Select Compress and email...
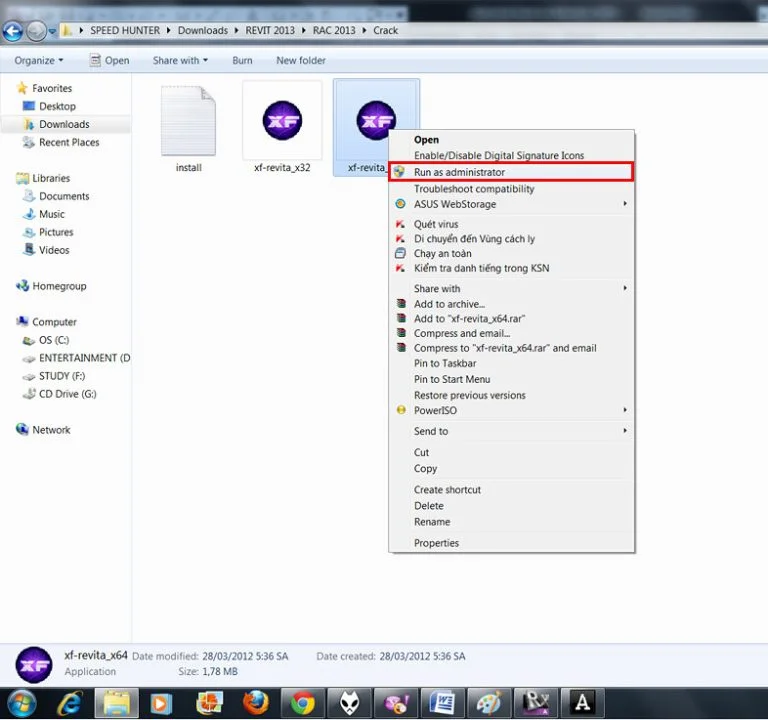The image size is (768, 720). (511, 334)
